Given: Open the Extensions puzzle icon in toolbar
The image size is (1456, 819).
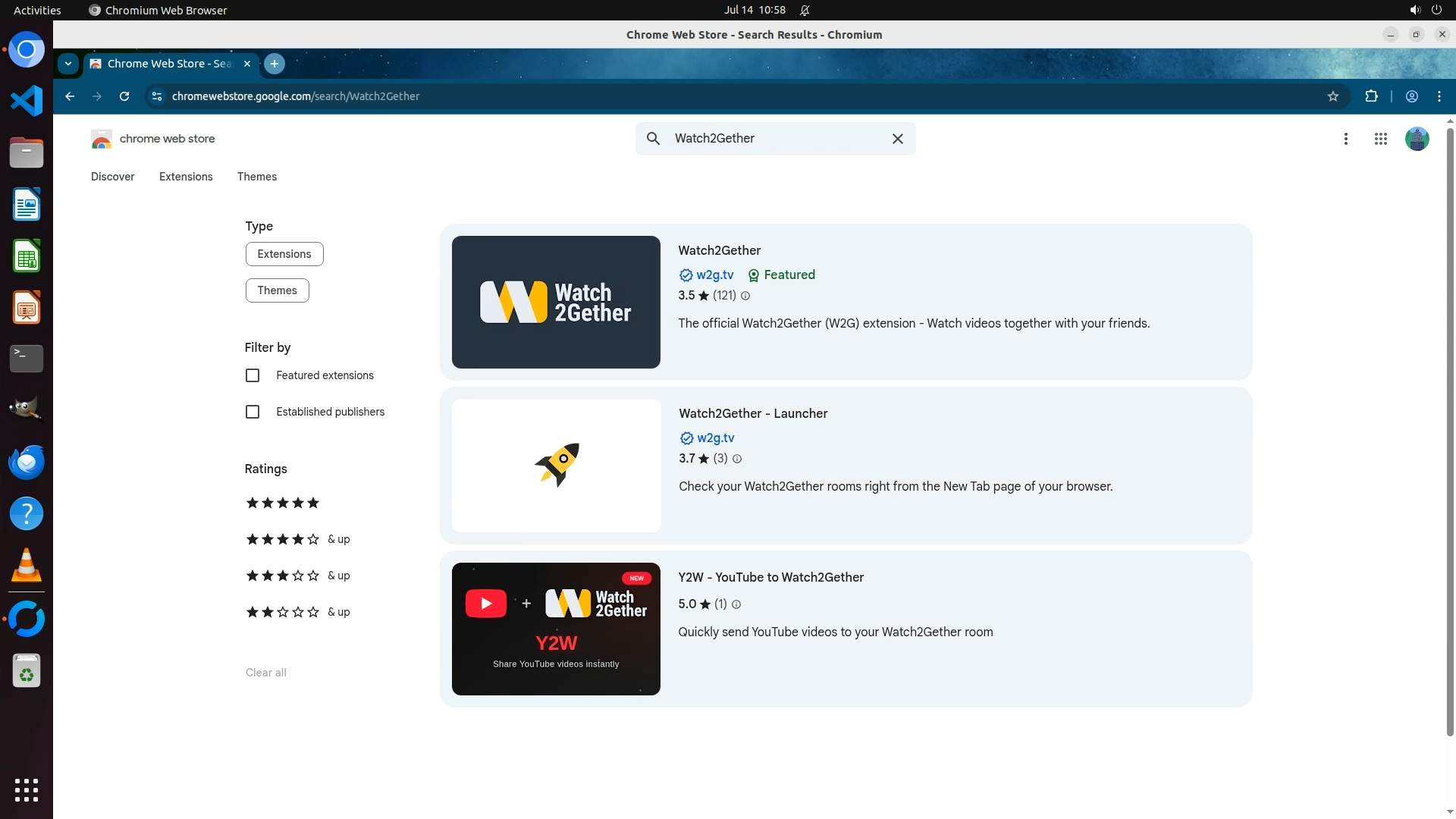Looking at the screenshot, I should (x=1371, y=96).
